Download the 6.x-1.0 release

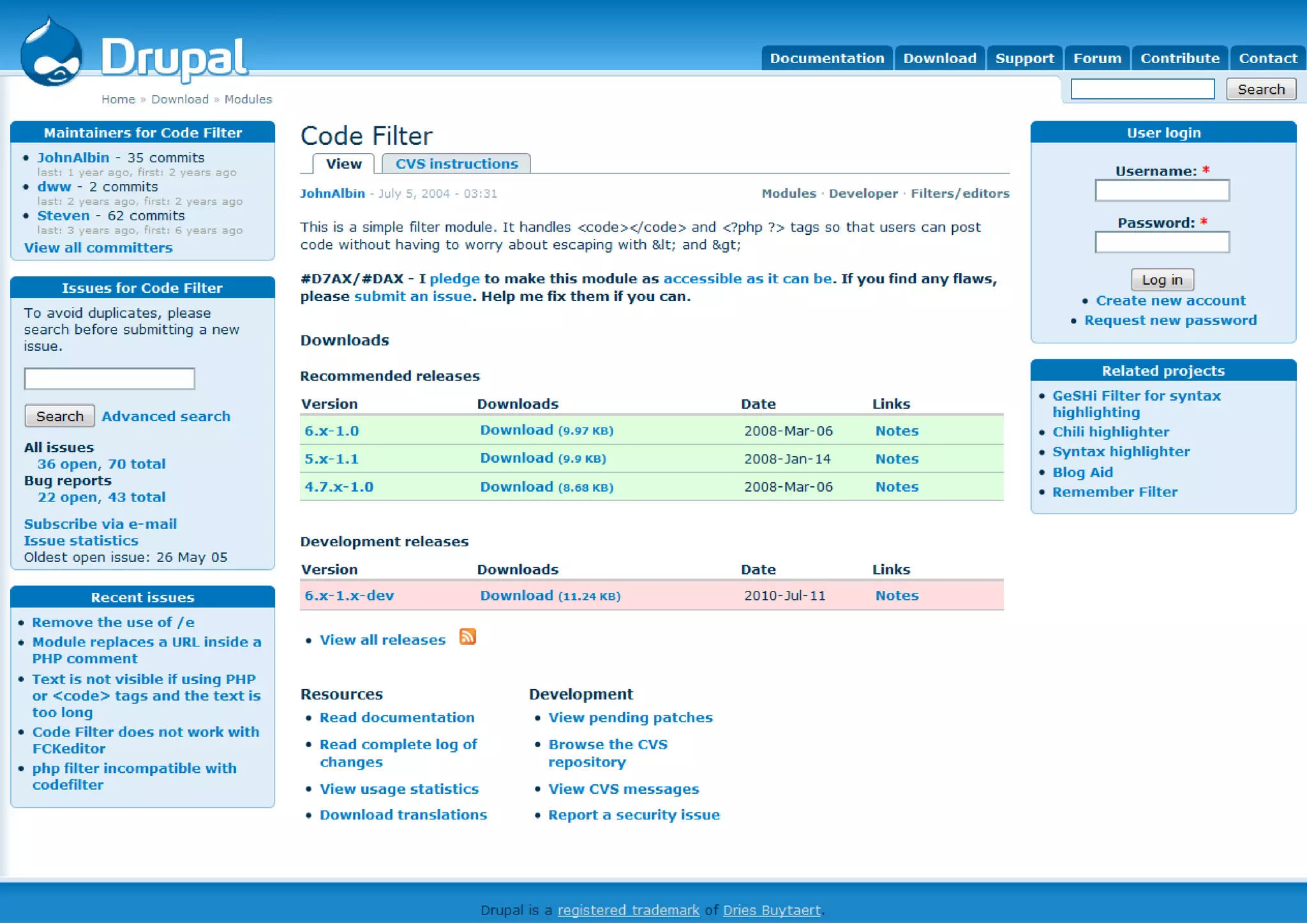coord(516,430)
